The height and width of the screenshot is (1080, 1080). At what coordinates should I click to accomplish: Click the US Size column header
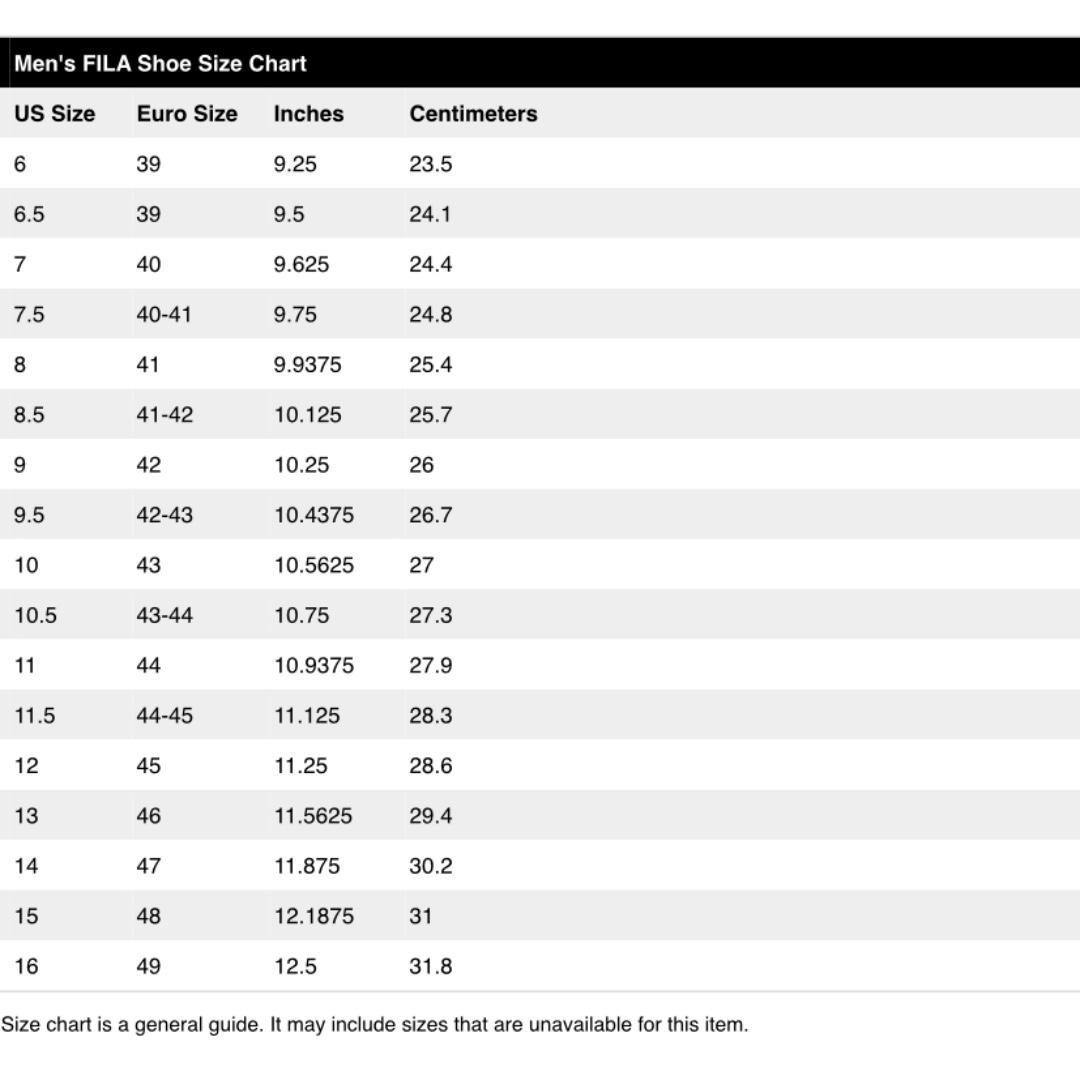pyautogui.click(x=54, y=114)
